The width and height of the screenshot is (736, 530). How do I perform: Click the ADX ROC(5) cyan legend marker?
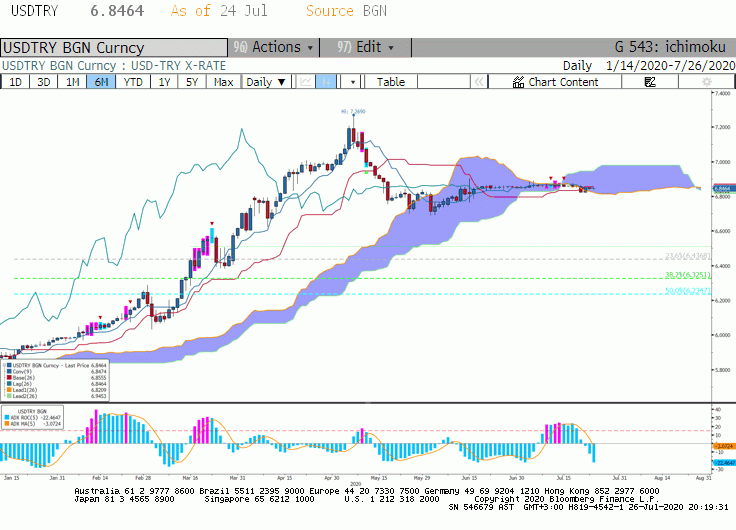(x=7, y=417)
